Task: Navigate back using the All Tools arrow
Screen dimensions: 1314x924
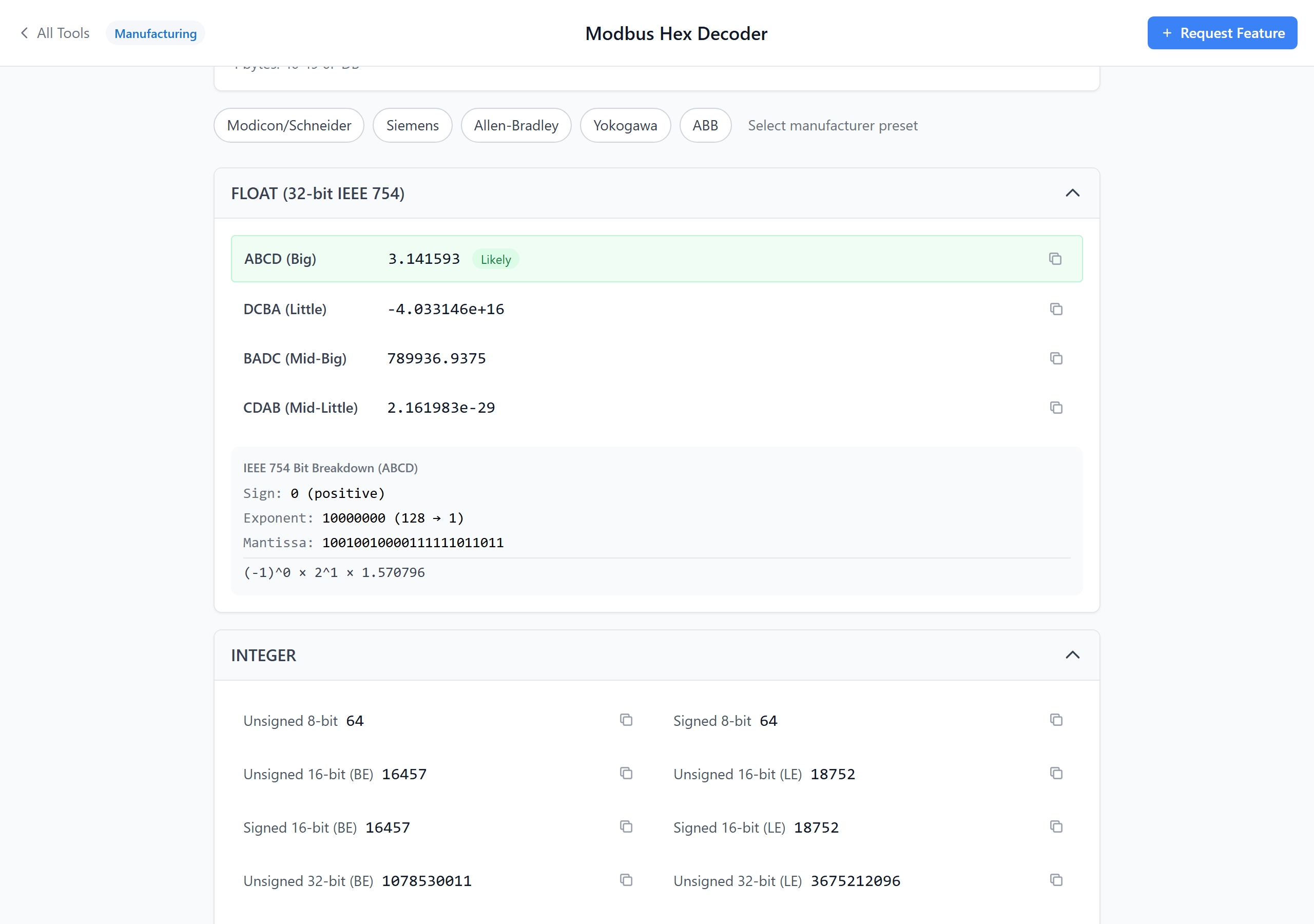Action: [x=54, y=33]
